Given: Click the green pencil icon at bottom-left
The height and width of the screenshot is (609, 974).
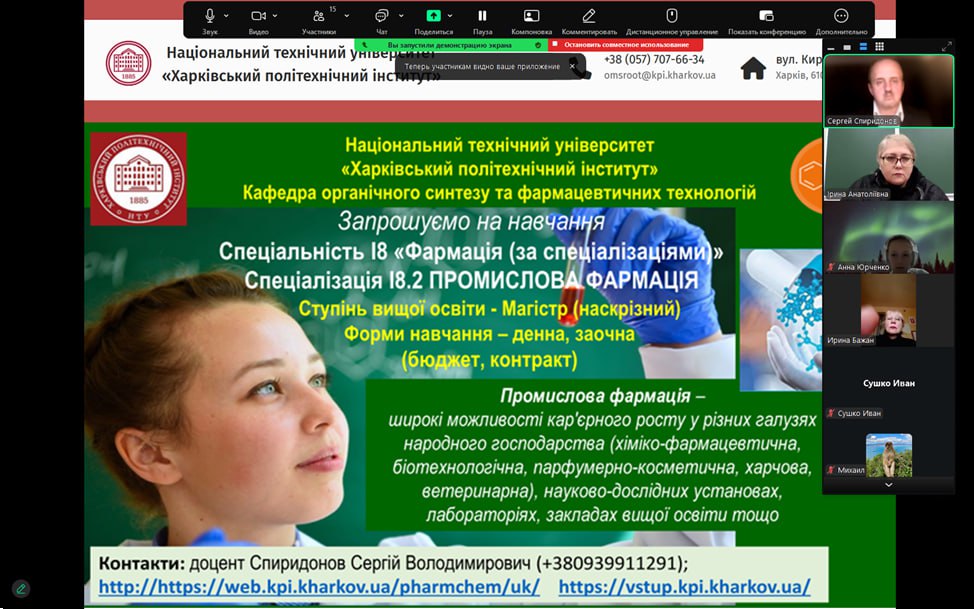Looking at the screenshot, I should (x=20, y=588).
